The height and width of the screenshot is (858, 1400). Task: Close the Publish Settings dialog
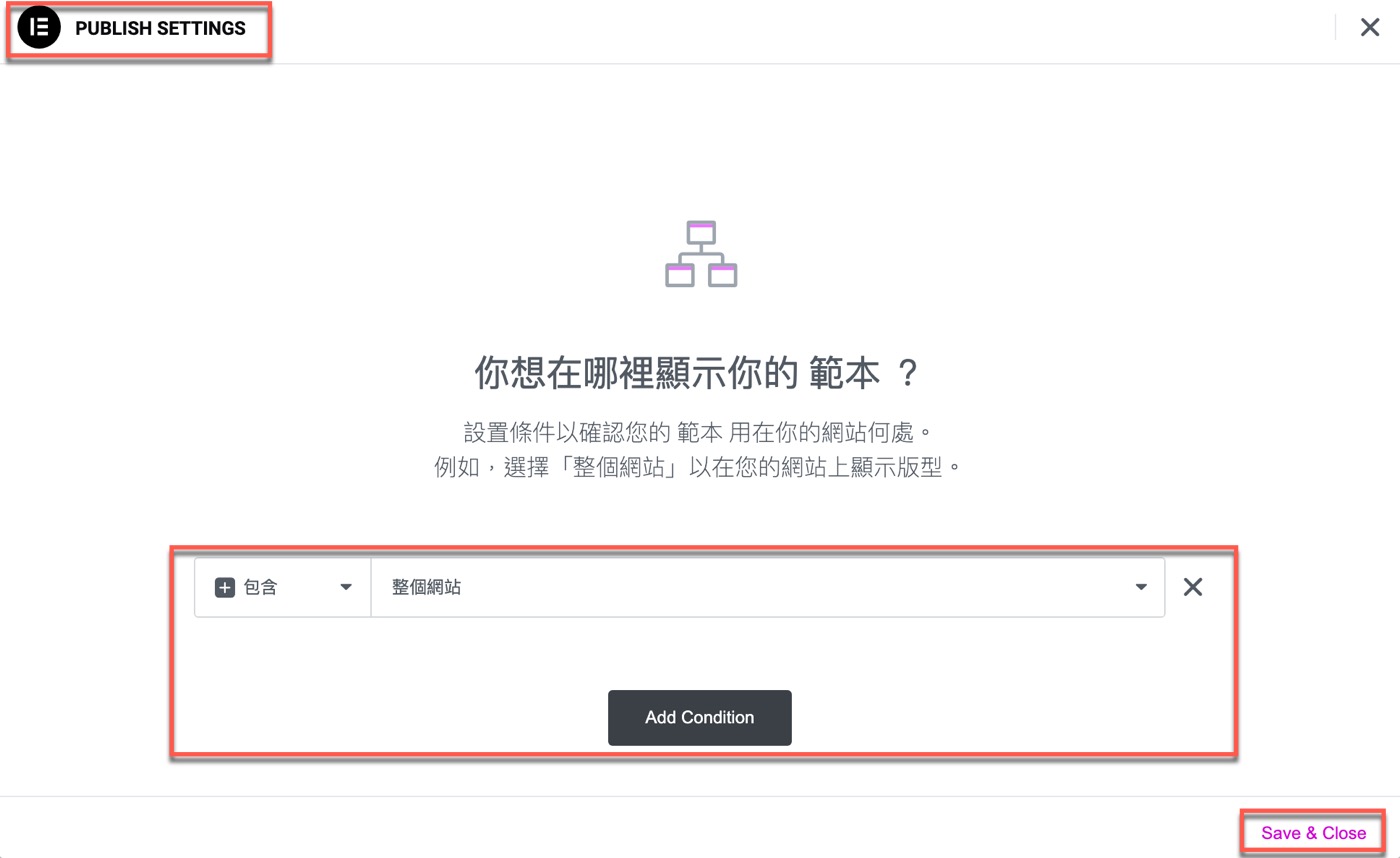(1370, 28)
